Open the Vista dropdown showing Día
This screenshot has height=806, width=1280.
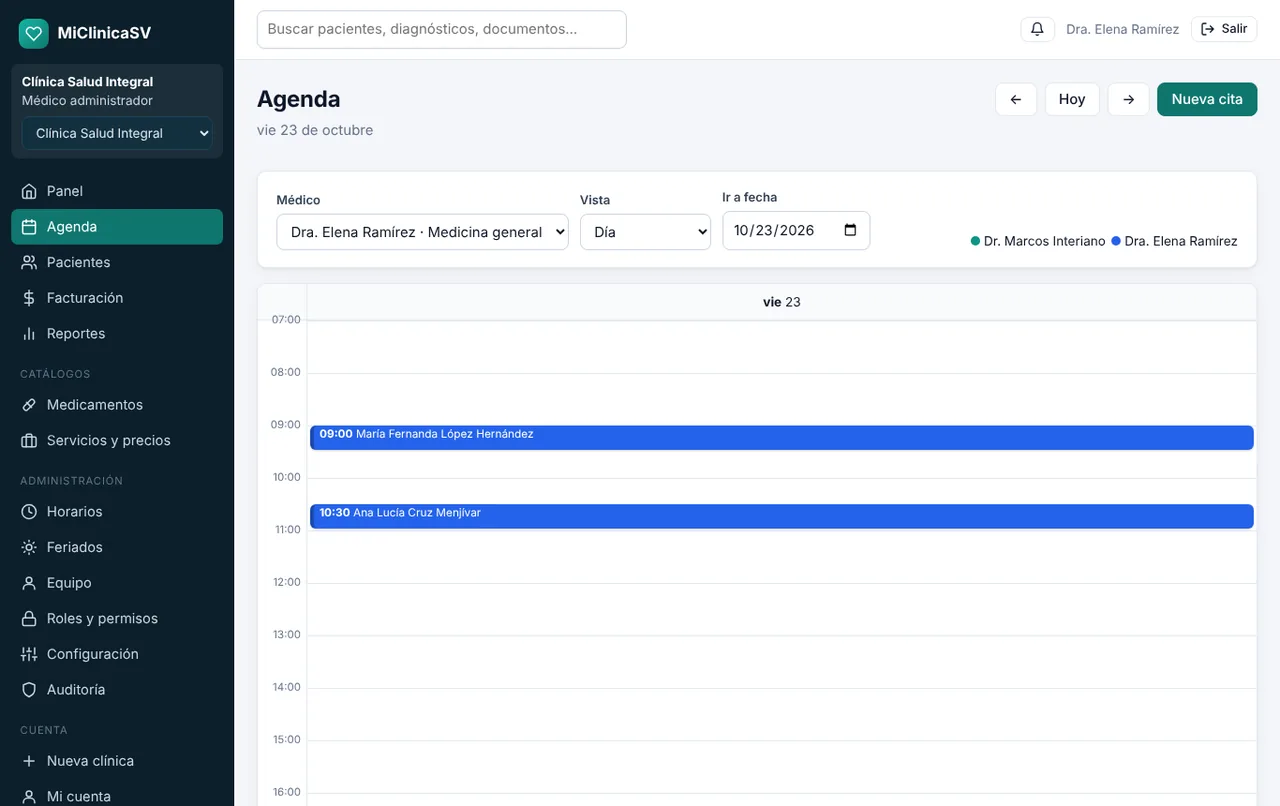tap(645, 232)
